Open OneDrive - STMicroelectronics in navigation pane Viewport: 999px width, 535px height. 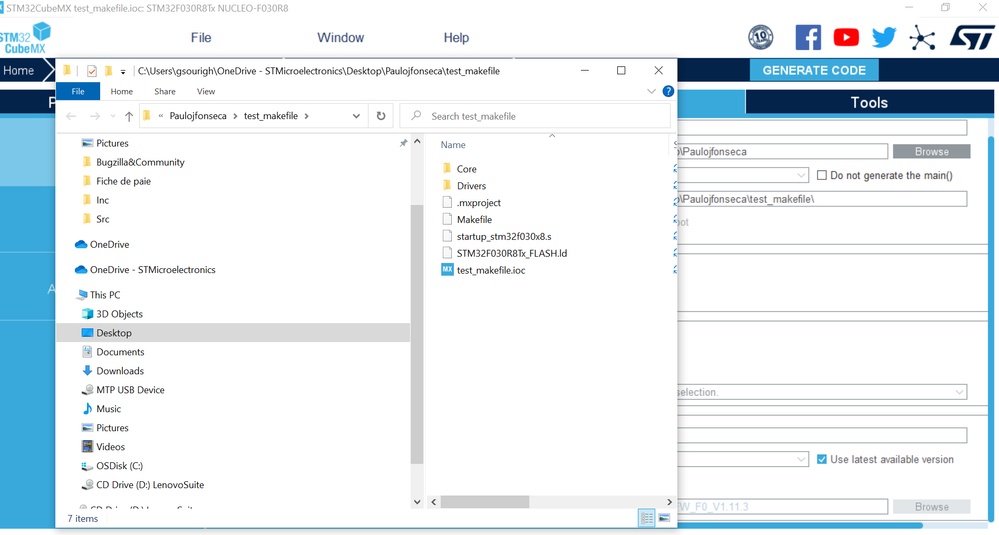click(145, 269)
